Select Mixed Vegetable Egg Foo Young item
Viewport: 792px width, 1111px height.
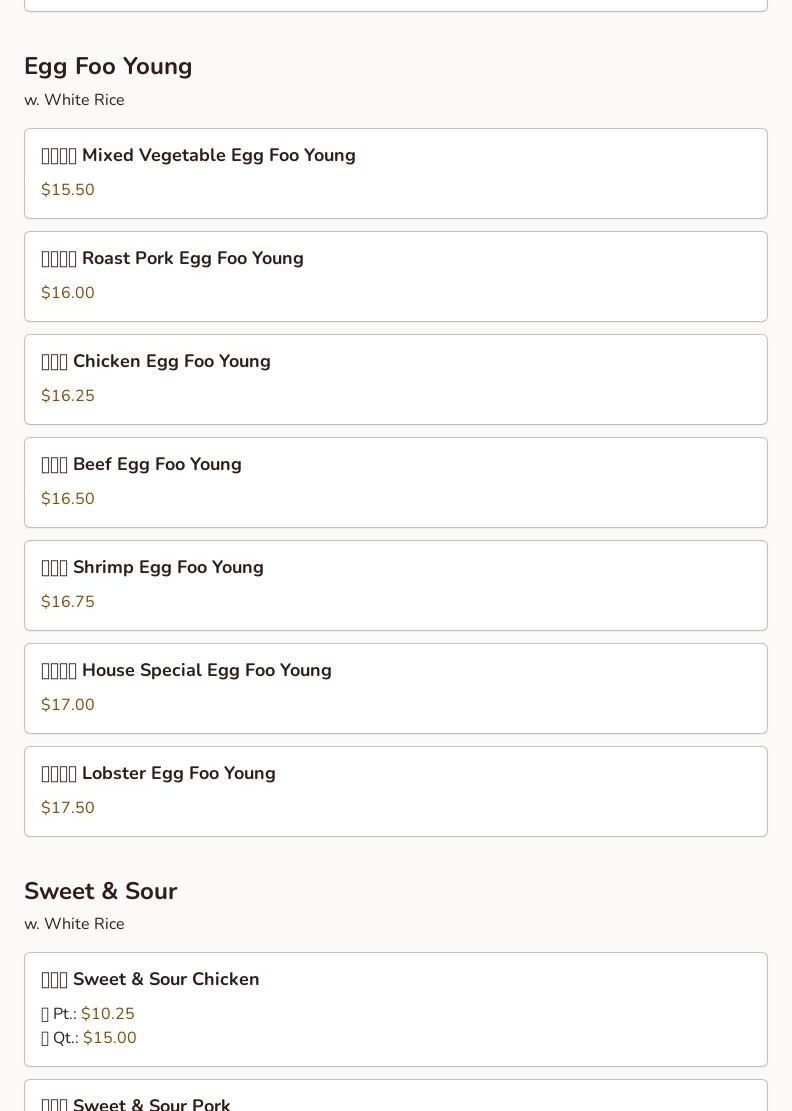[x=218, y=155]
